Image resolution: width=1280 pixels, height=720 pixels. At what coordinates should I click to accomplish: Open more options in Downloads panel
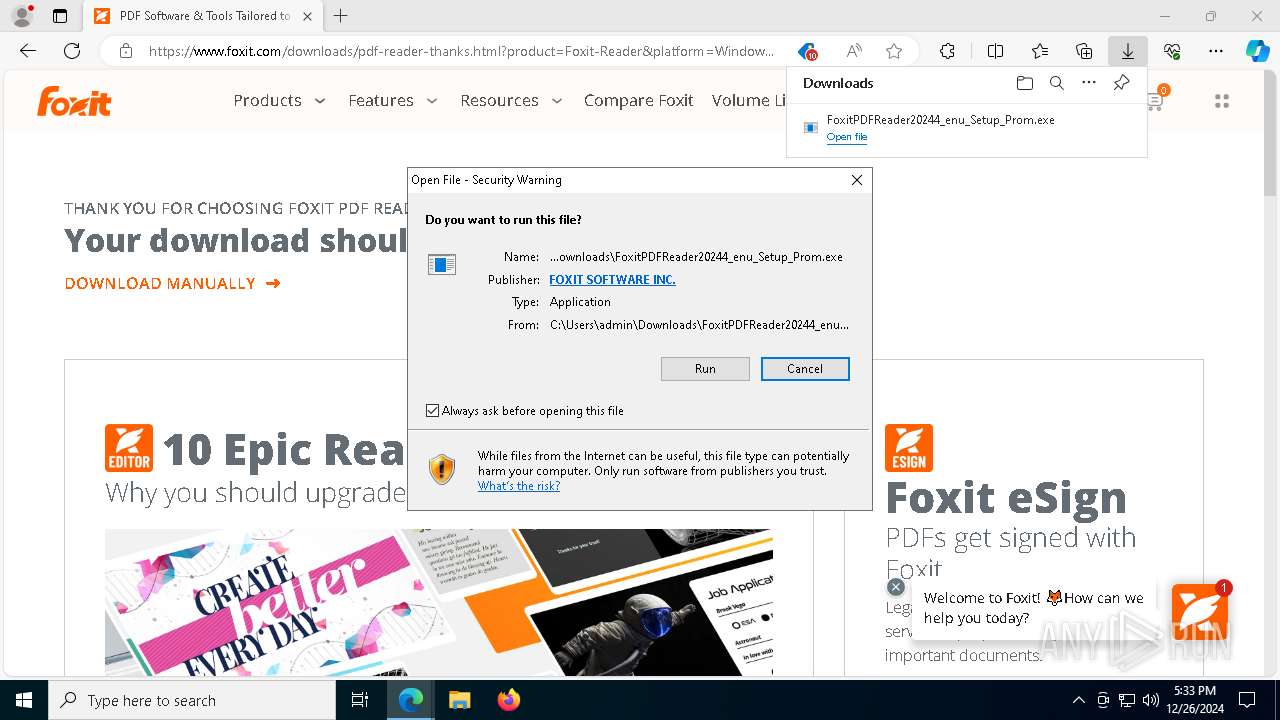(x=1089, y=83)
